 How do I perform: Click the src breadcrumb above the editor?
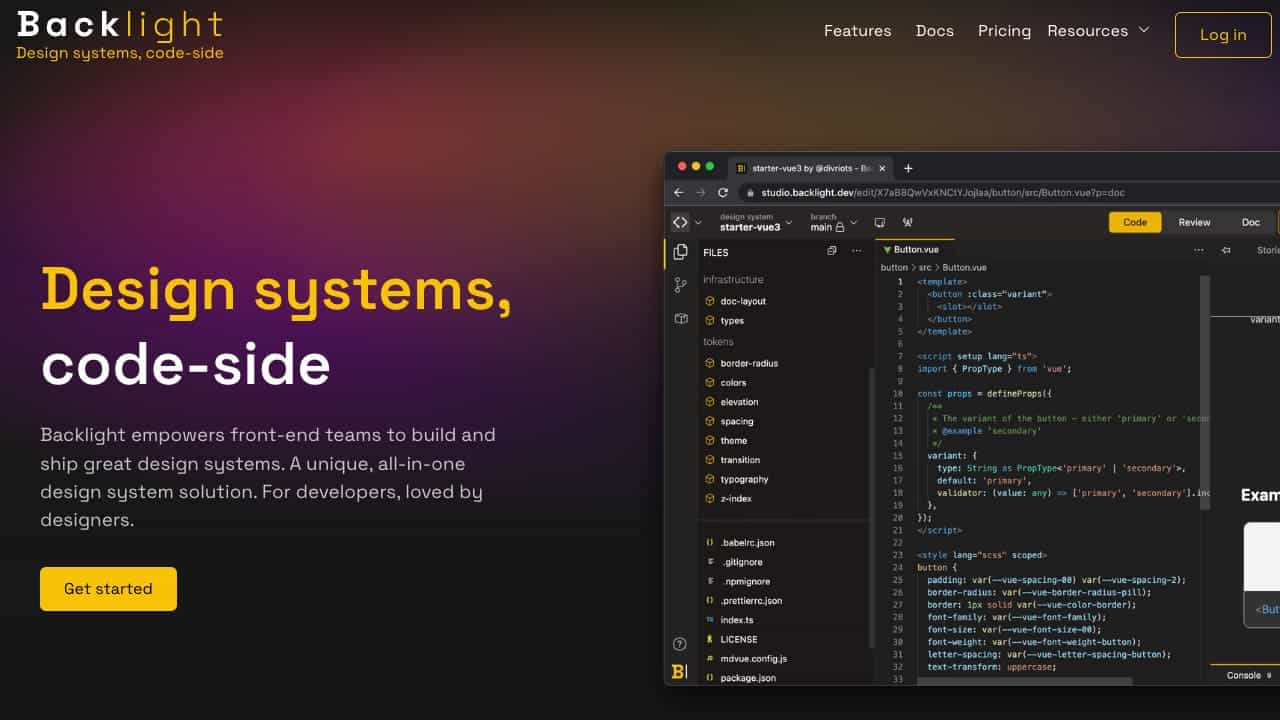coord(925,268)
